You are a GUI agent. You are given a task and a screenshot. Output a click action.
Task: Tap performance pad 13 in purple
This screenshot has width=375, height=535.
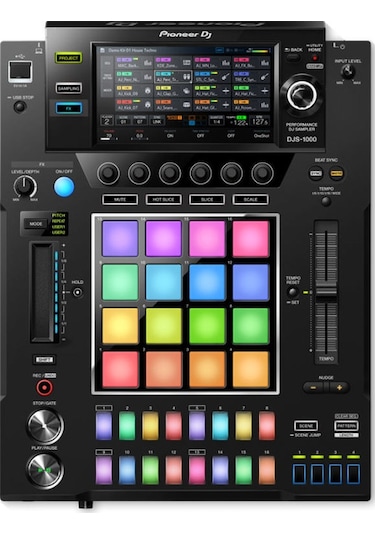[120, 238]
